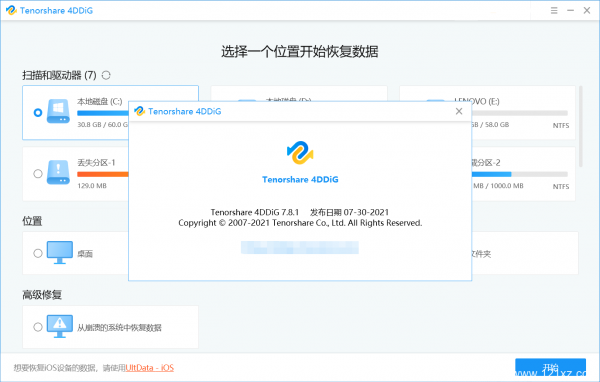This screenshot has width=600, height=382.
Task: Minimize the main 4DDiG window
Action: pyautogui.click(x=570, y=11)
